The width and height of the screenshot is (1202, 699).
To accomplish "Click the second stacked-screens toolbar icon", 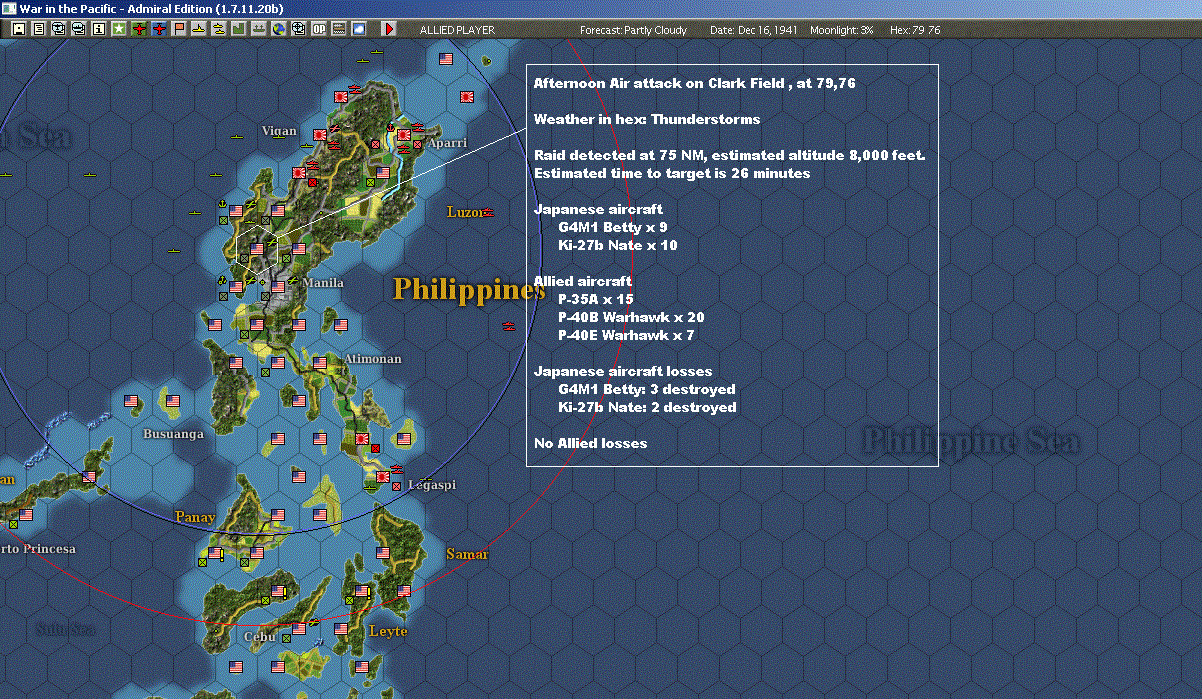I will pyautogui.click(x=79, y=30).
